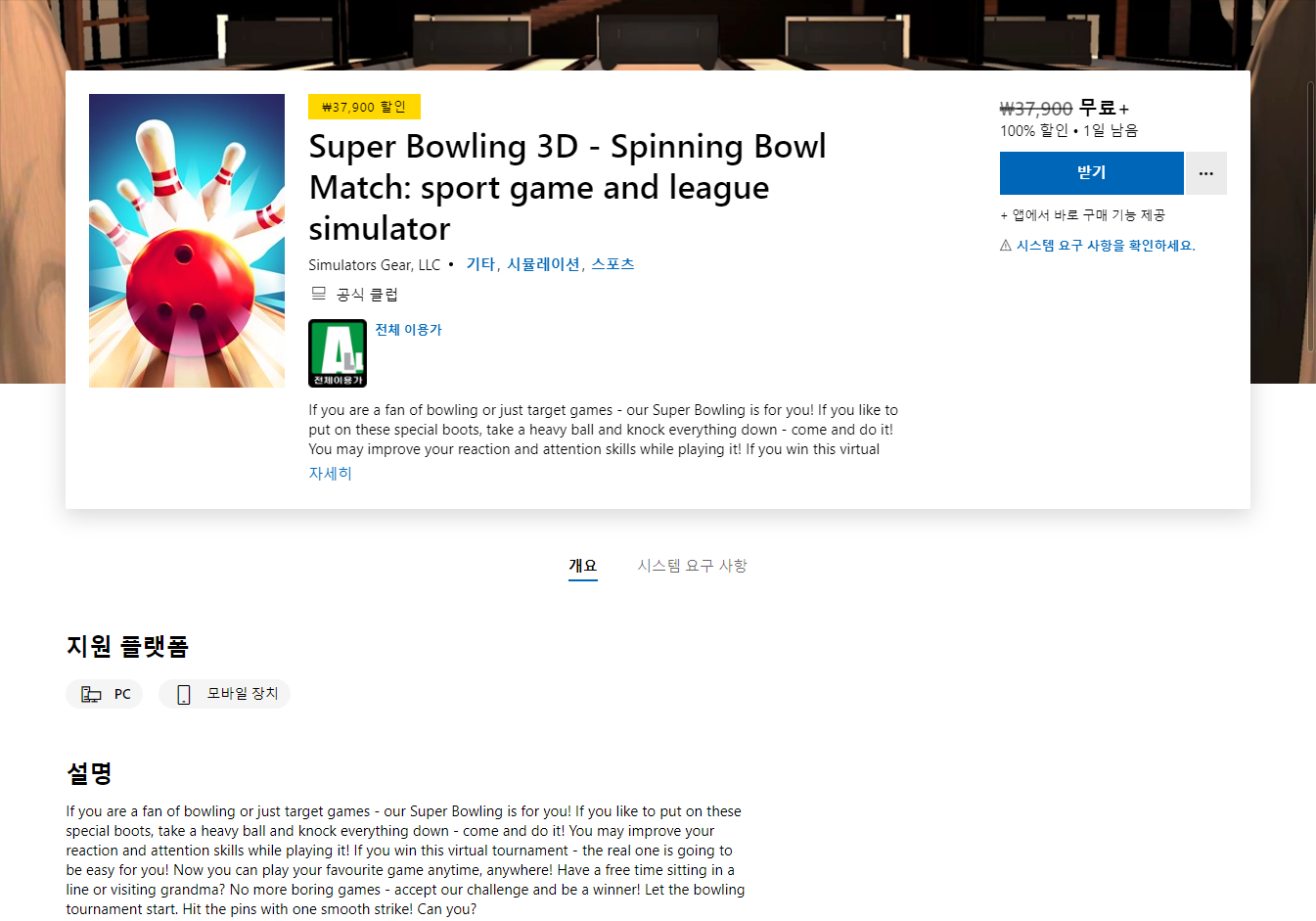Click the 공식 클럽 icon
The image size is (1316, 921).
[x=318, y=294]
